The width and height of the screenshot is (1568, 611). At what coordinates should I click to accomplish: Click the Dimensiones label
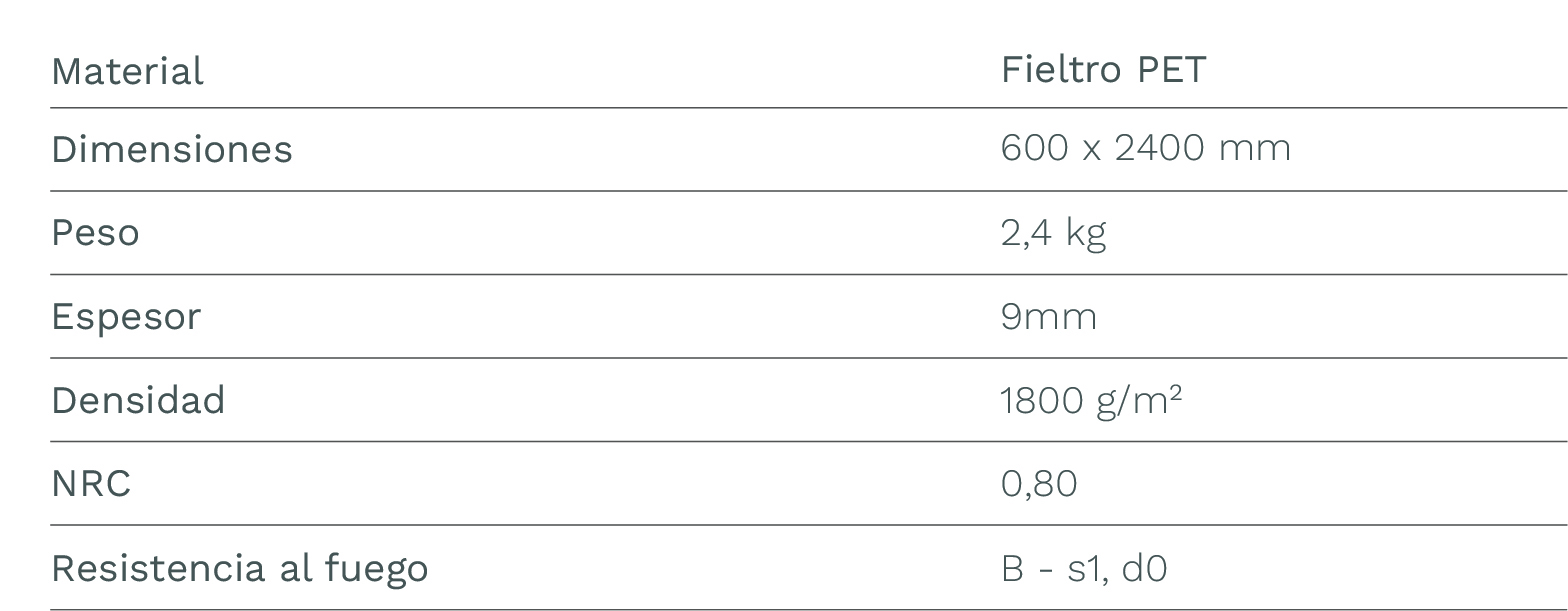tap(172, 149)
